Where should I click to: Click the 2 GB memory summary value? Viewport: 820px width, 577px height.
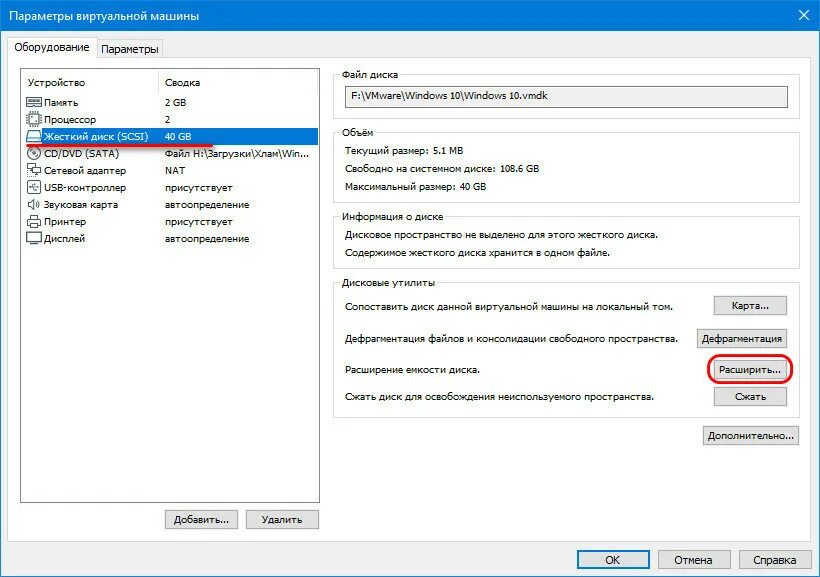175,103
